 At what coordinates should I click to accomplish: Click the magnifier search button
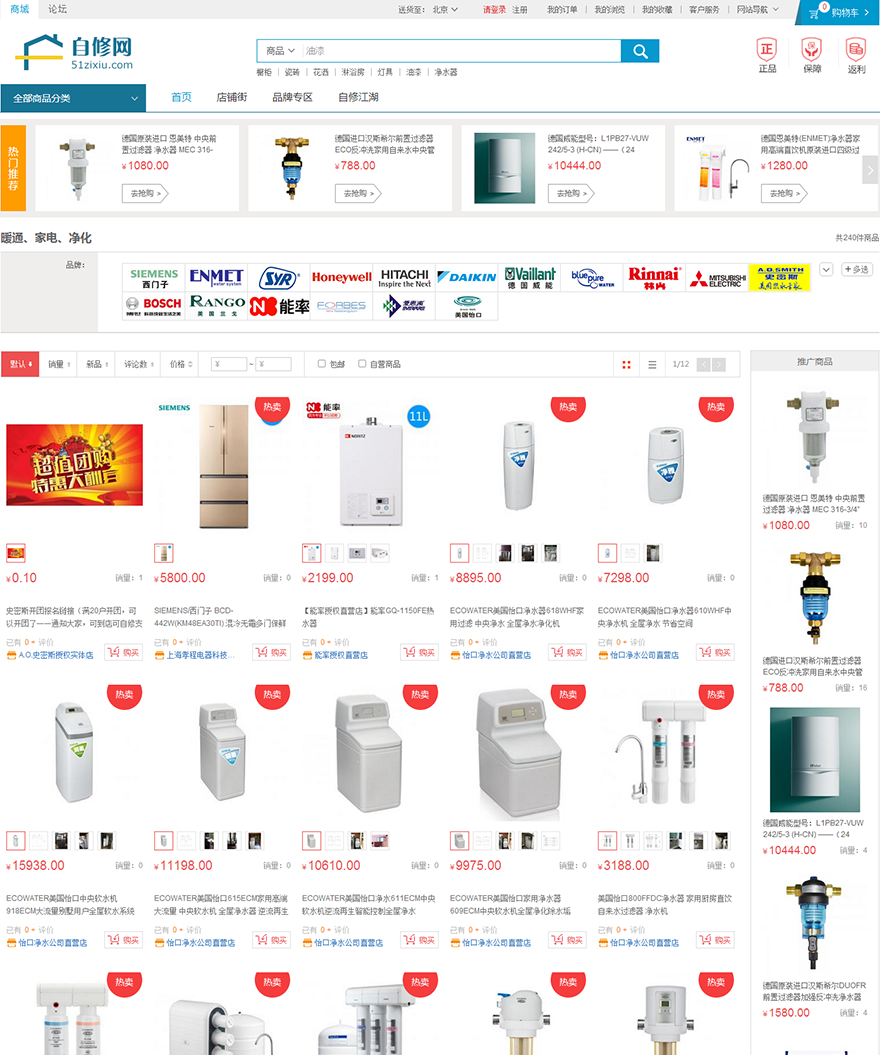pyautogui.click(x=640, y=51)
